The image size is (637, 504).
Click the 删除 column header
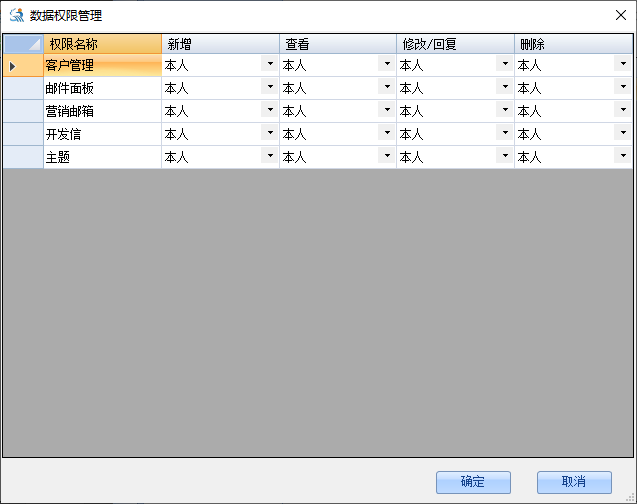tap(573, 44)
